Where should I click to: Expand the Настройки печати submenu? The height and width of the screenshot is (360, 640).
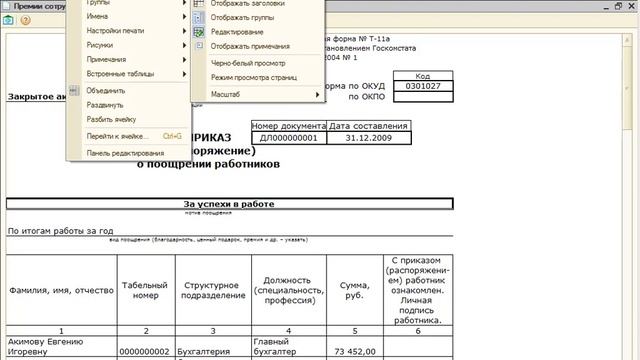point(129,31)
